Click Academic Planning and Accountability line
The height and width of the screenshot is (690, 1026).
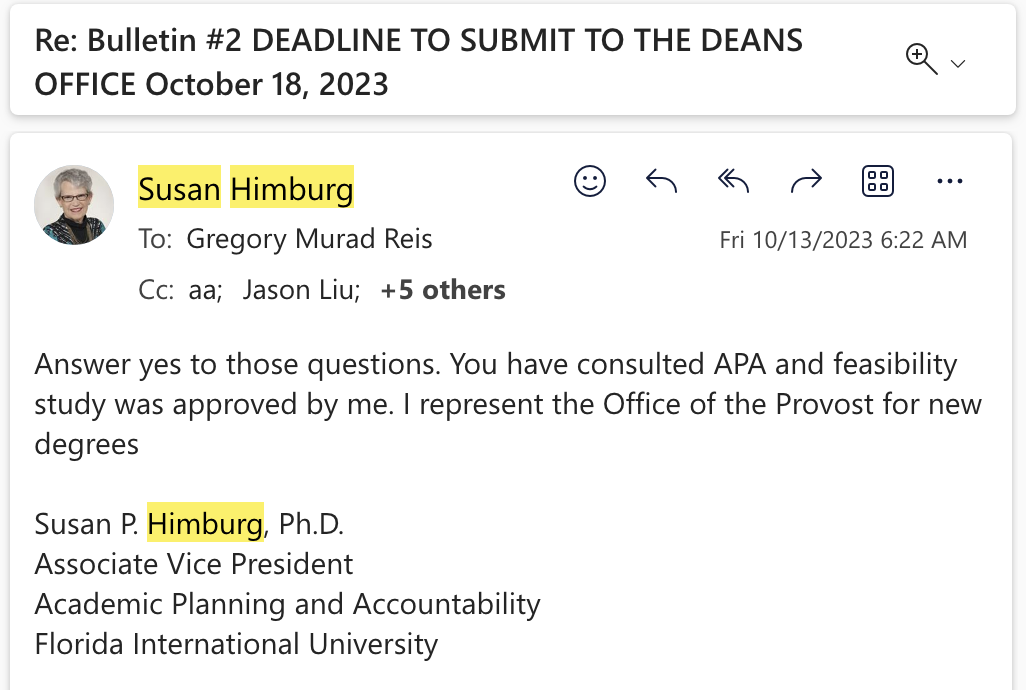(x=287, y=604)
